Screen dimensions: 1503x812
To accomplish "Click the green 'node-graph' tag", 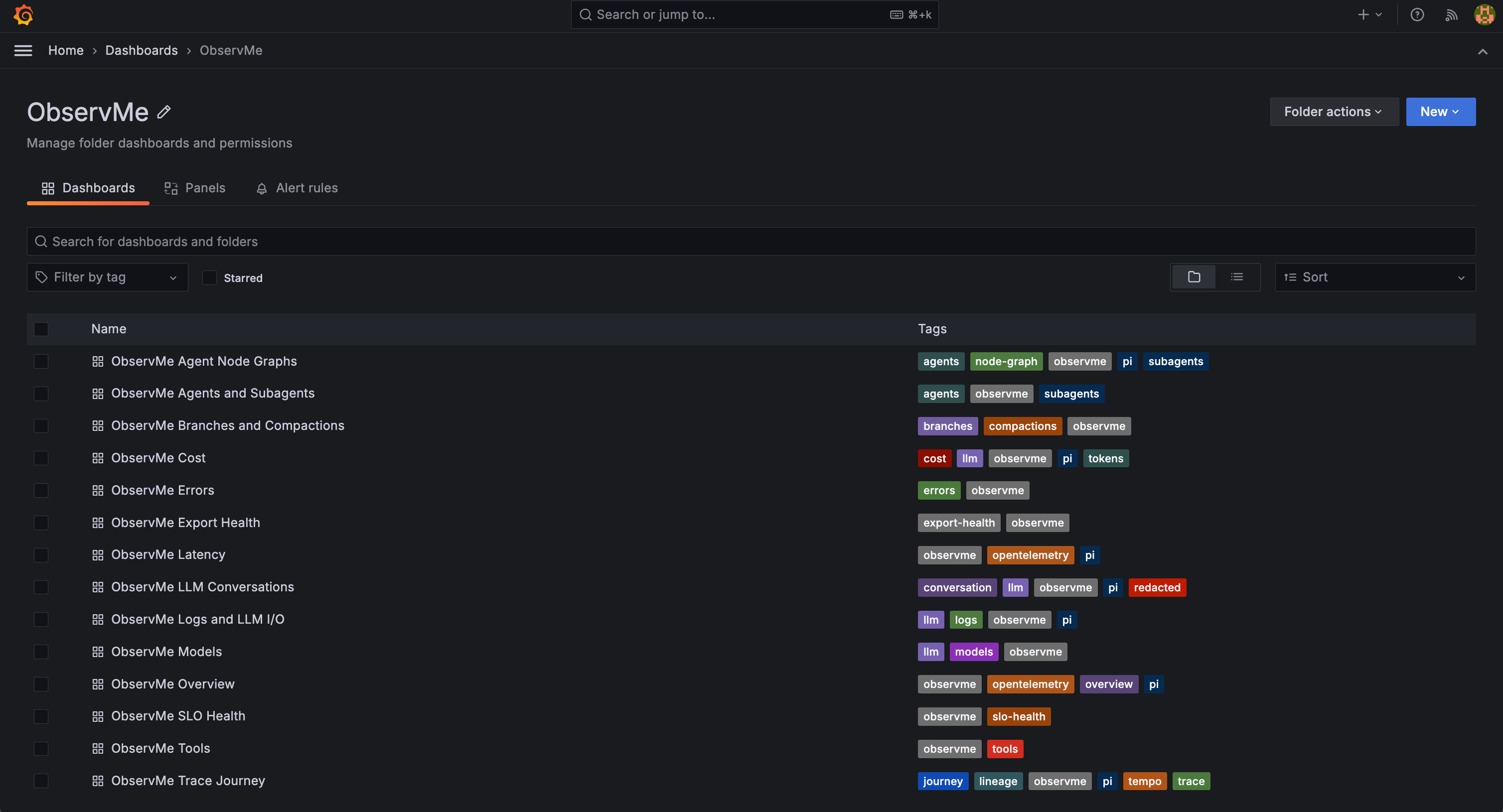I will point(1006,362).
